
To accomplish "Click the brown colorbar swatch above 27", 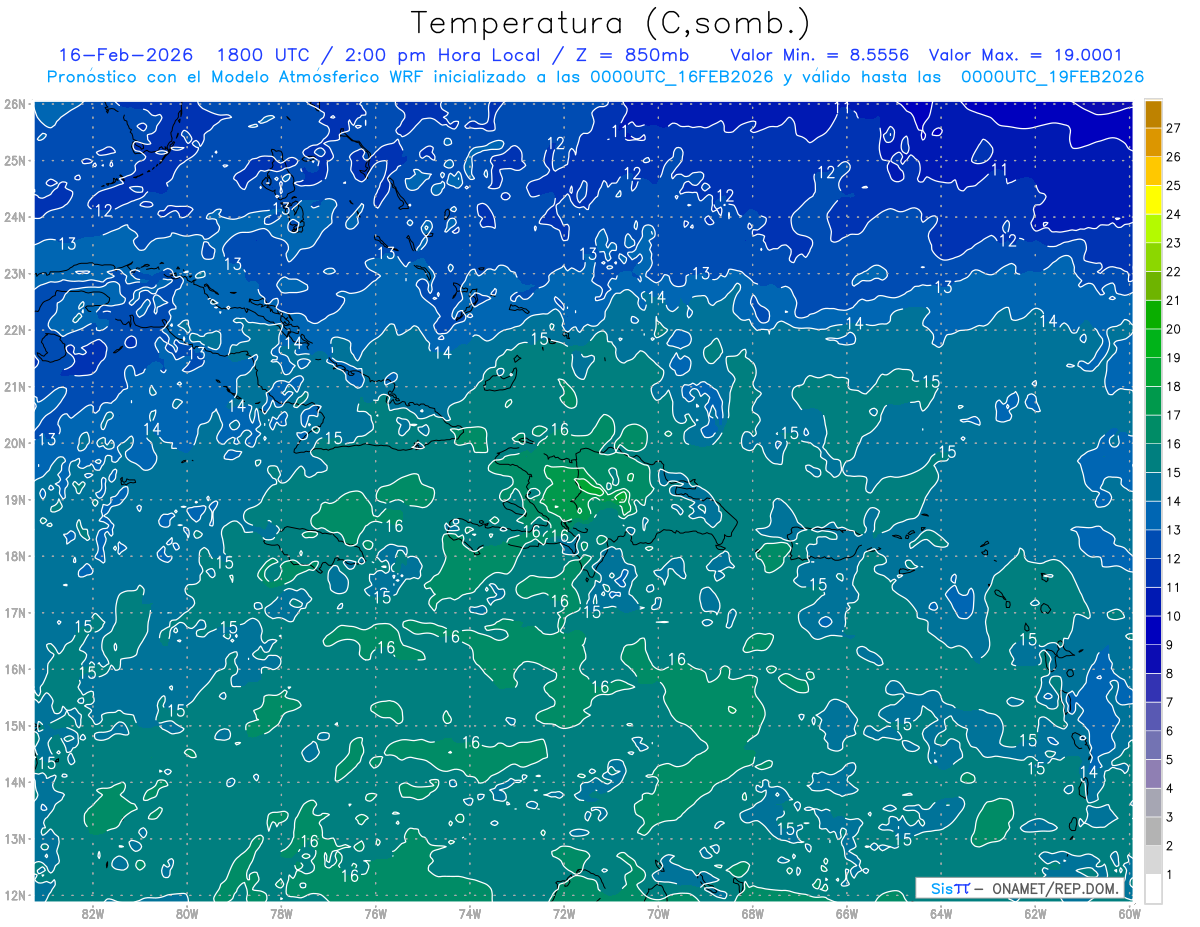I will coord(1153,115).
